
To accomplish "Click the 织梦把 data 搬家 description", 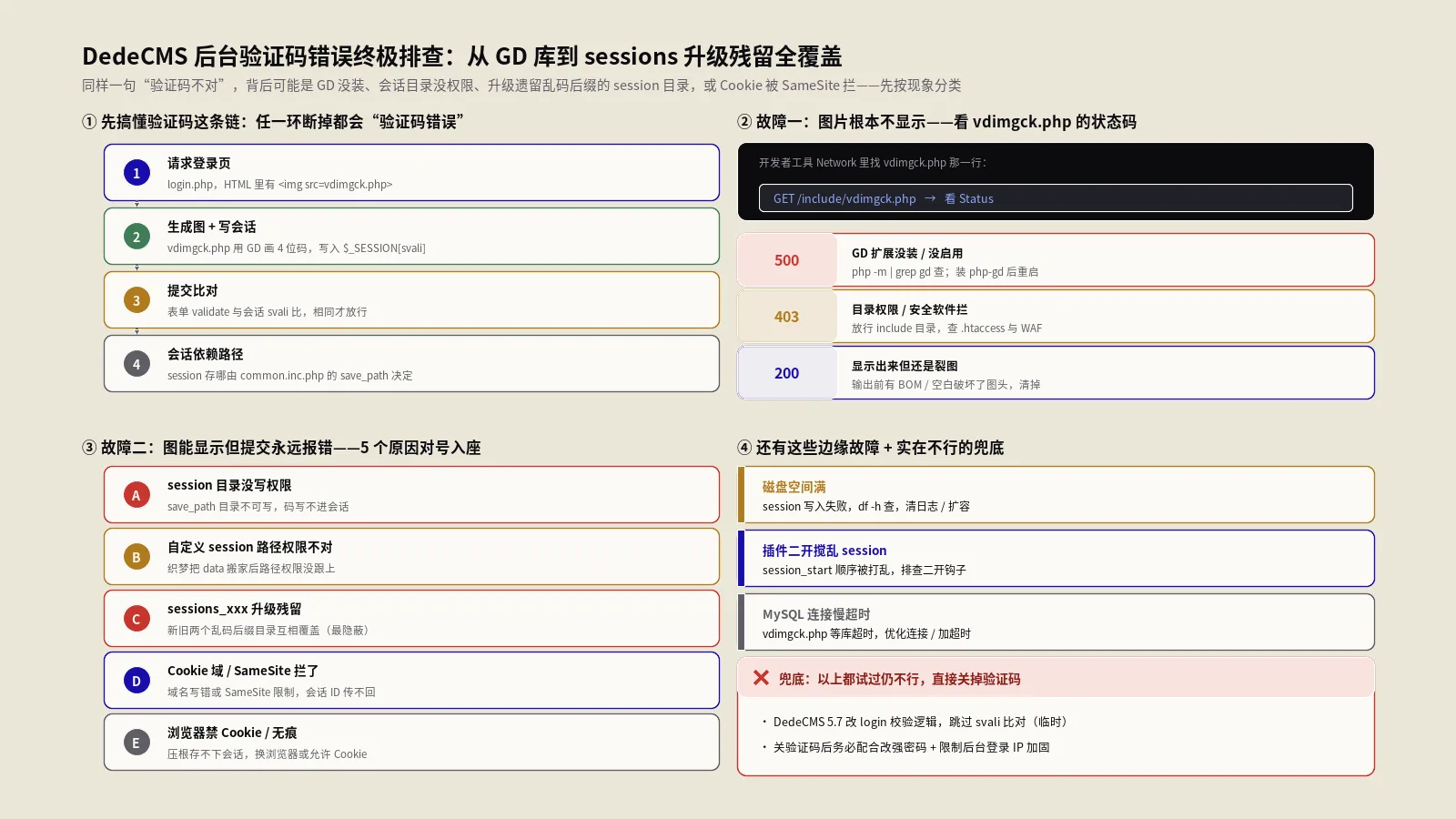I will [251, 568].
